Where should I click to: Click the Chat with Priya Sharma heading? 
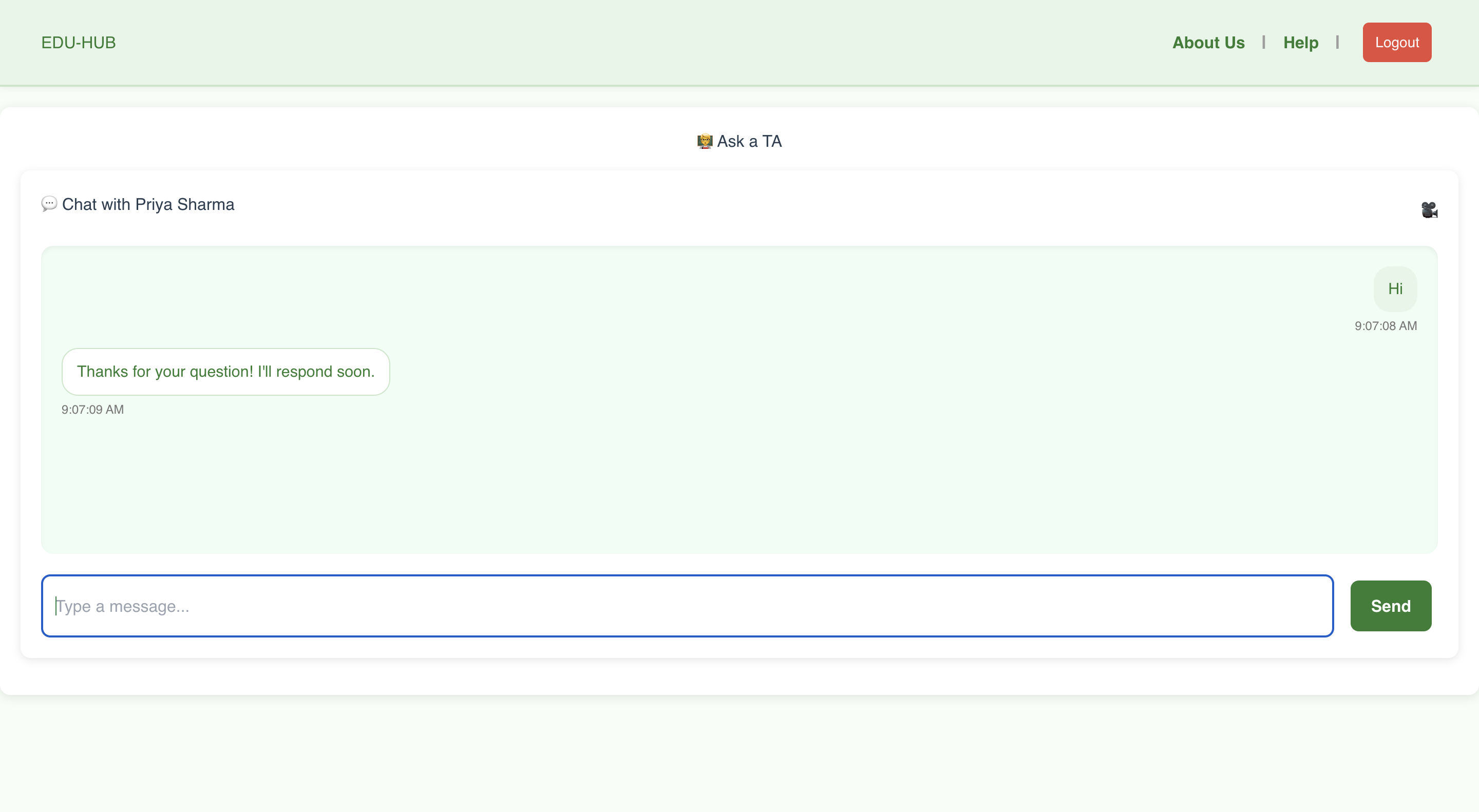point(148,204)
